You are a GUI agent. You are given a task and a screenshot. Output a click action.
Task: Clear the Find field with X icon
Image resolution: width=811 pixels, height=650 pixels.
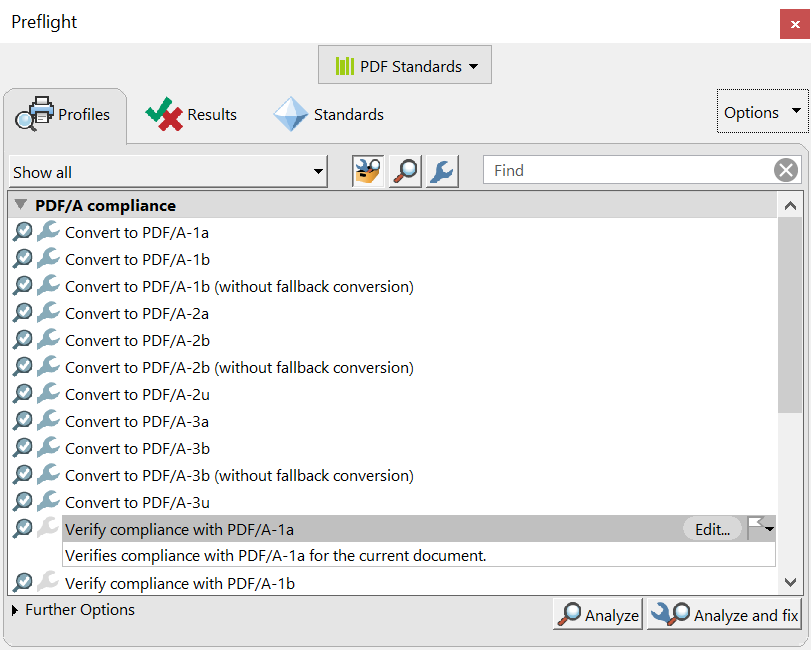pos(786,170)
